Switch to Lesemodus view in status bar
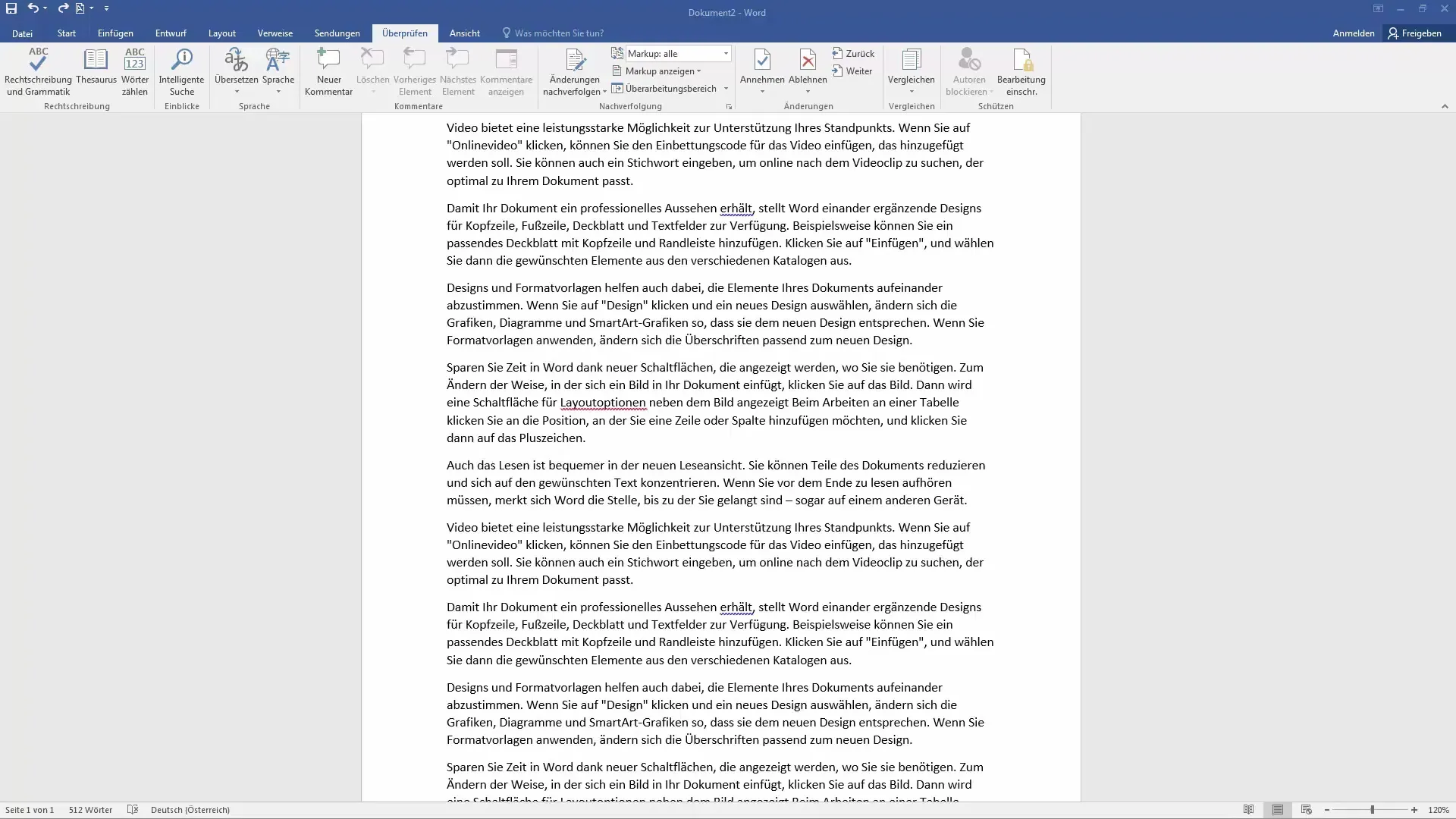This screenshot has width=1456, height=819. click(1248, 810)
